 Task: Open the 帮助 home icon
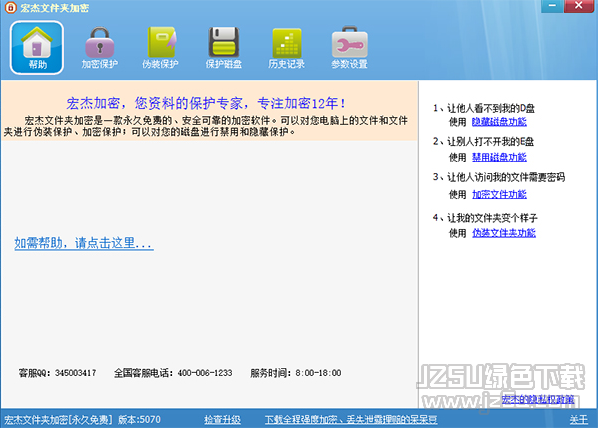[37, 47]
